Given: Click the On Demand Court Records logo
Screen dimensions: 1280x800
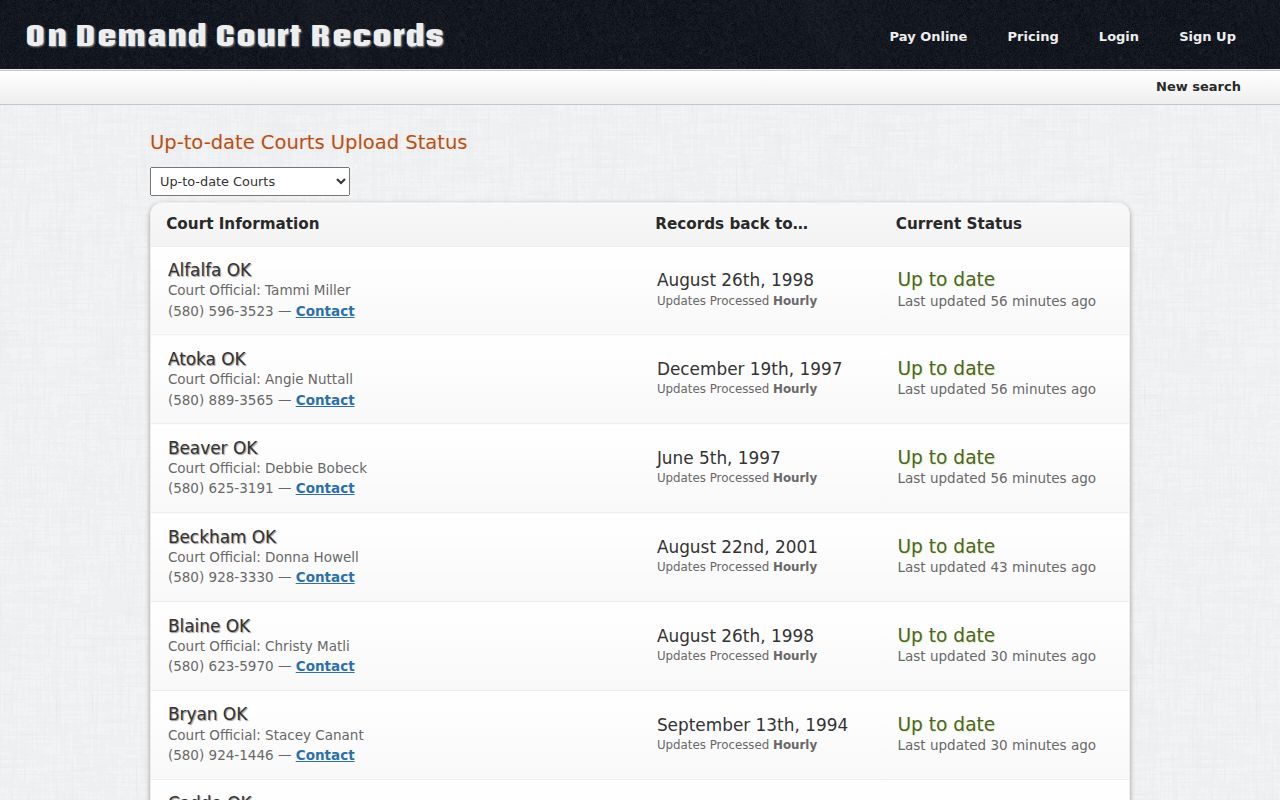Looking at the screenshot, I should [235, 36].
